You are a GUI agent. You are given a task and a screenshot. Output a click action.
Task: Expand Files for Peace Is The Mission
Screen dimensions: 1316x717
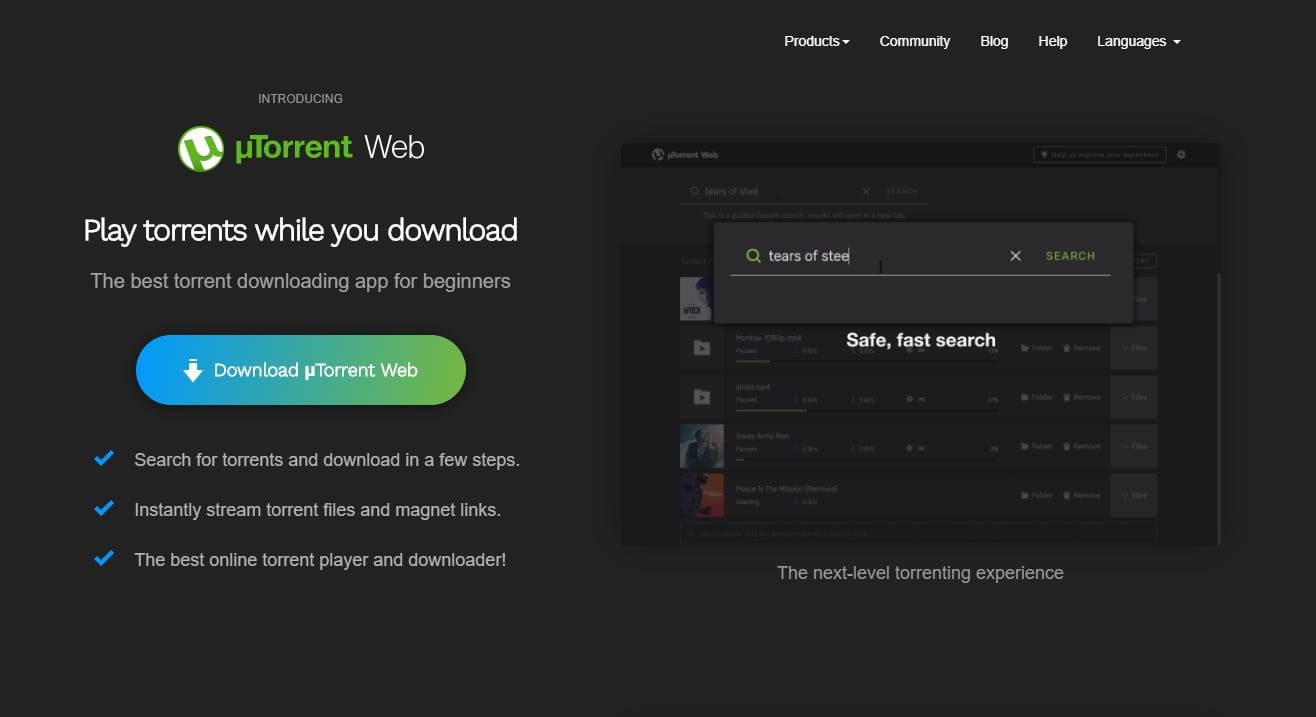[x=1134, y=495]
